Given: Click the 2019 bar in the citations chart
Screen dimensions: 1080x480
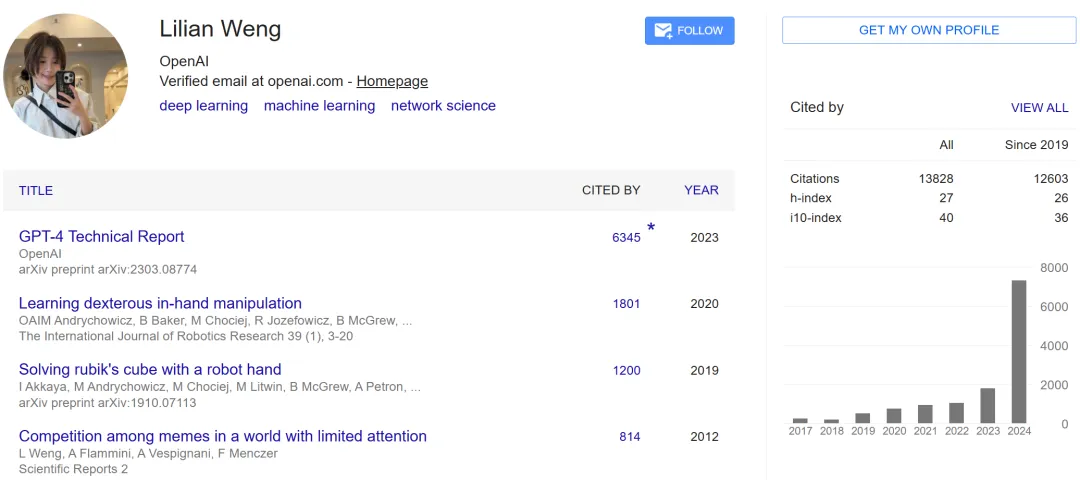Looking at the screenshot, I should click(x=863, y=418).
